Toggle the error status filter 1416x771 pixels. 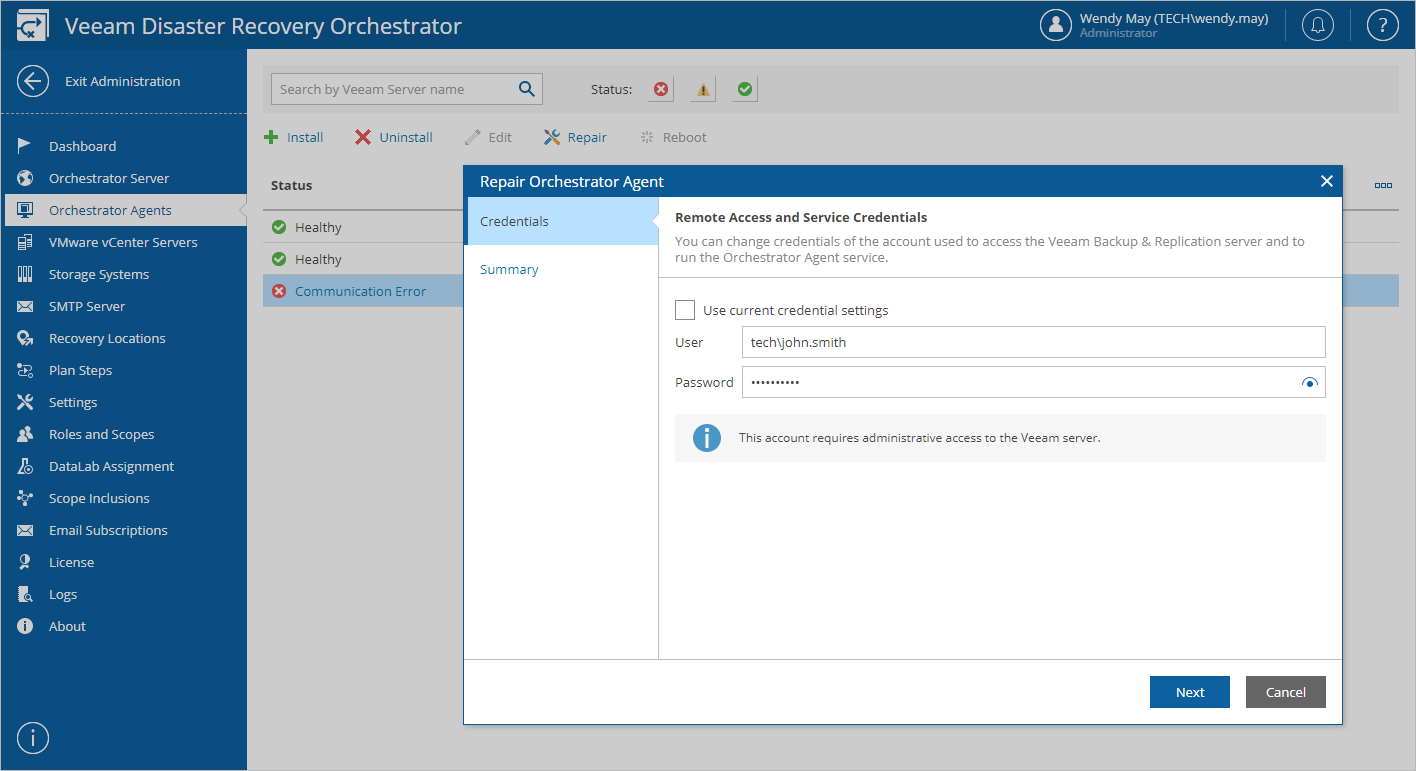[x=660, y=89]
